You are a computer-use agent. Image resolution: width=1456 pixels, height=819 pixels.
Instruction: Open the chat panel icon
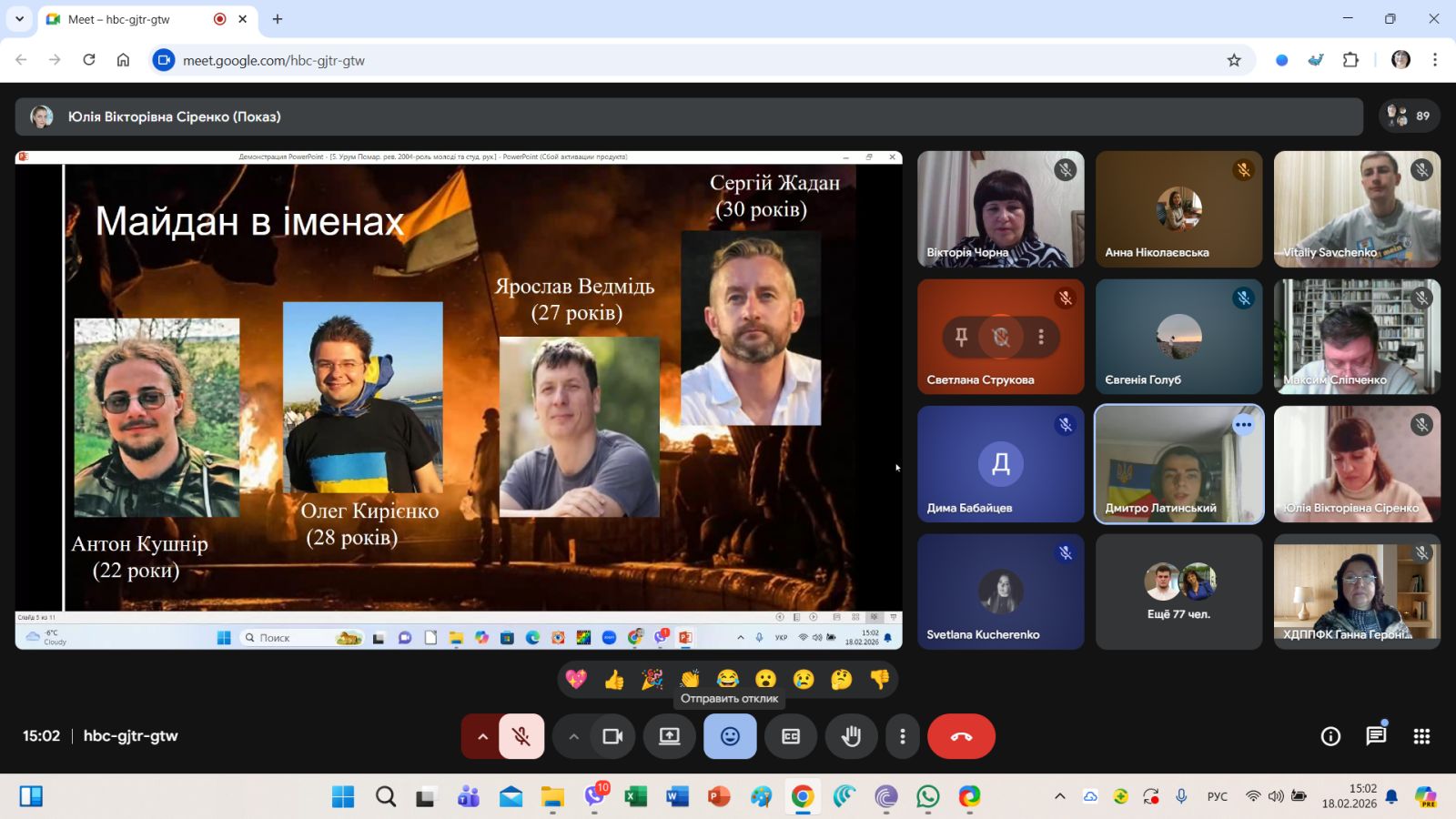tap(1376, 736)
